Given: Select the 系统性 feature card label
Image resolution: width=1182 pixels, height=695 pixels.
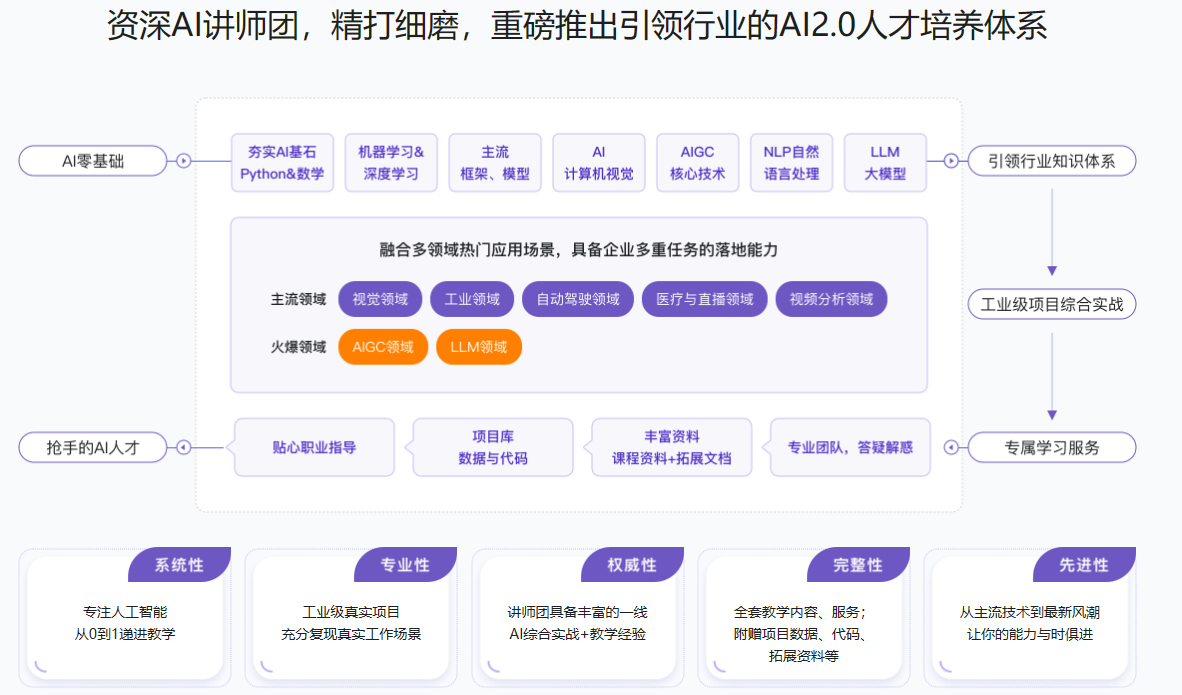Looking at the screenshot, I should (x=180, y=565).
